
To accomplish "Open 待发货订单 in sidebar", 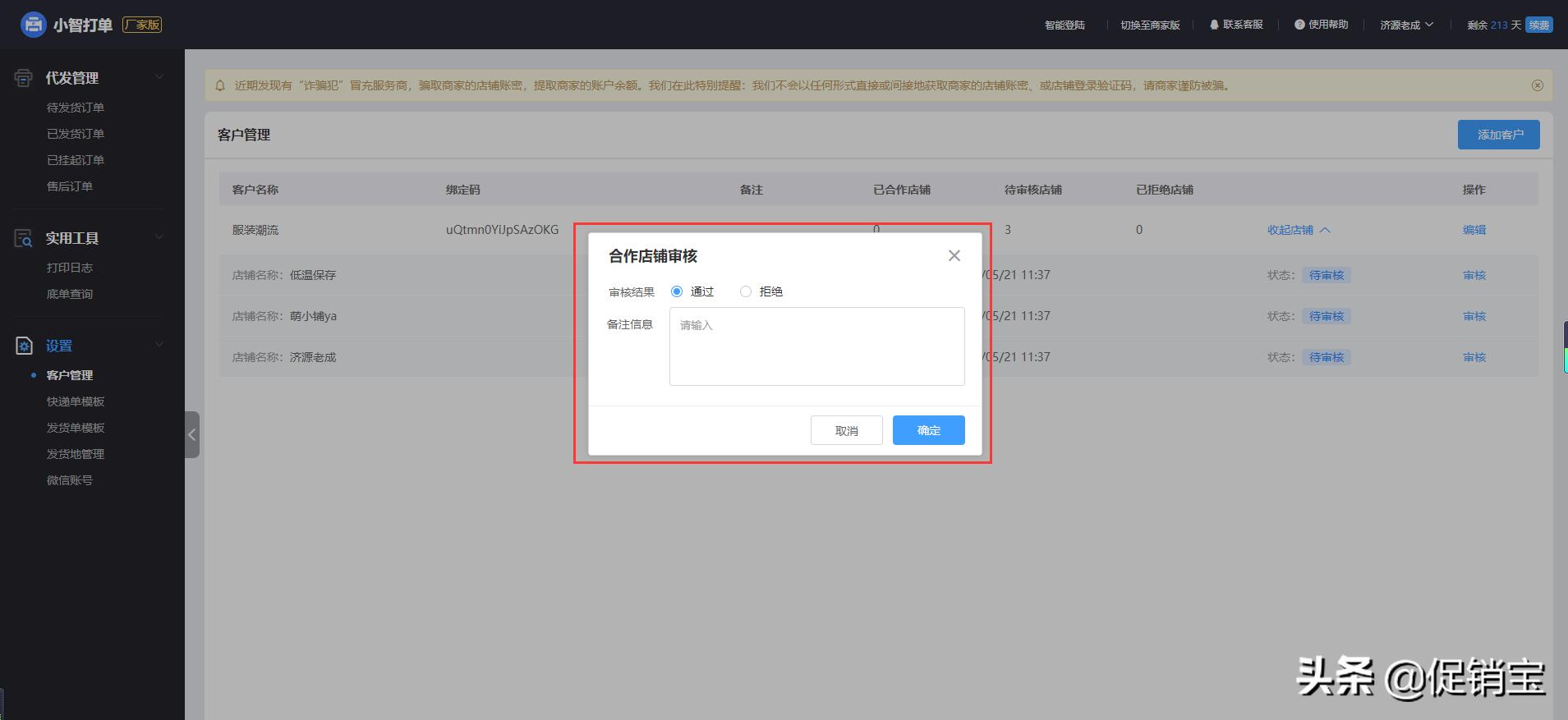I will point(76,108).
